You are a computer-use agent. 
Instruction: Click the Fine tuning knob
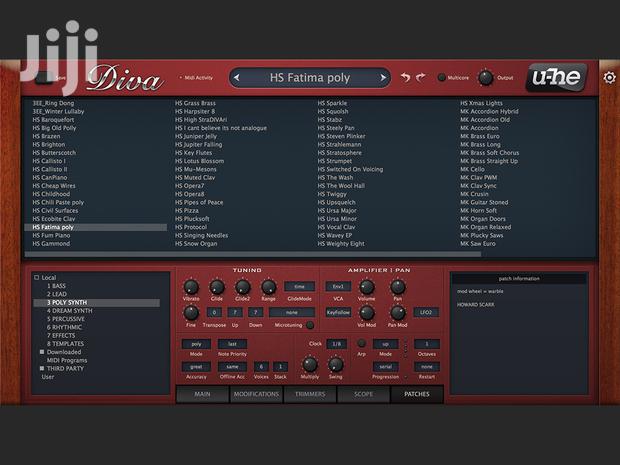[x=191, y=313]
